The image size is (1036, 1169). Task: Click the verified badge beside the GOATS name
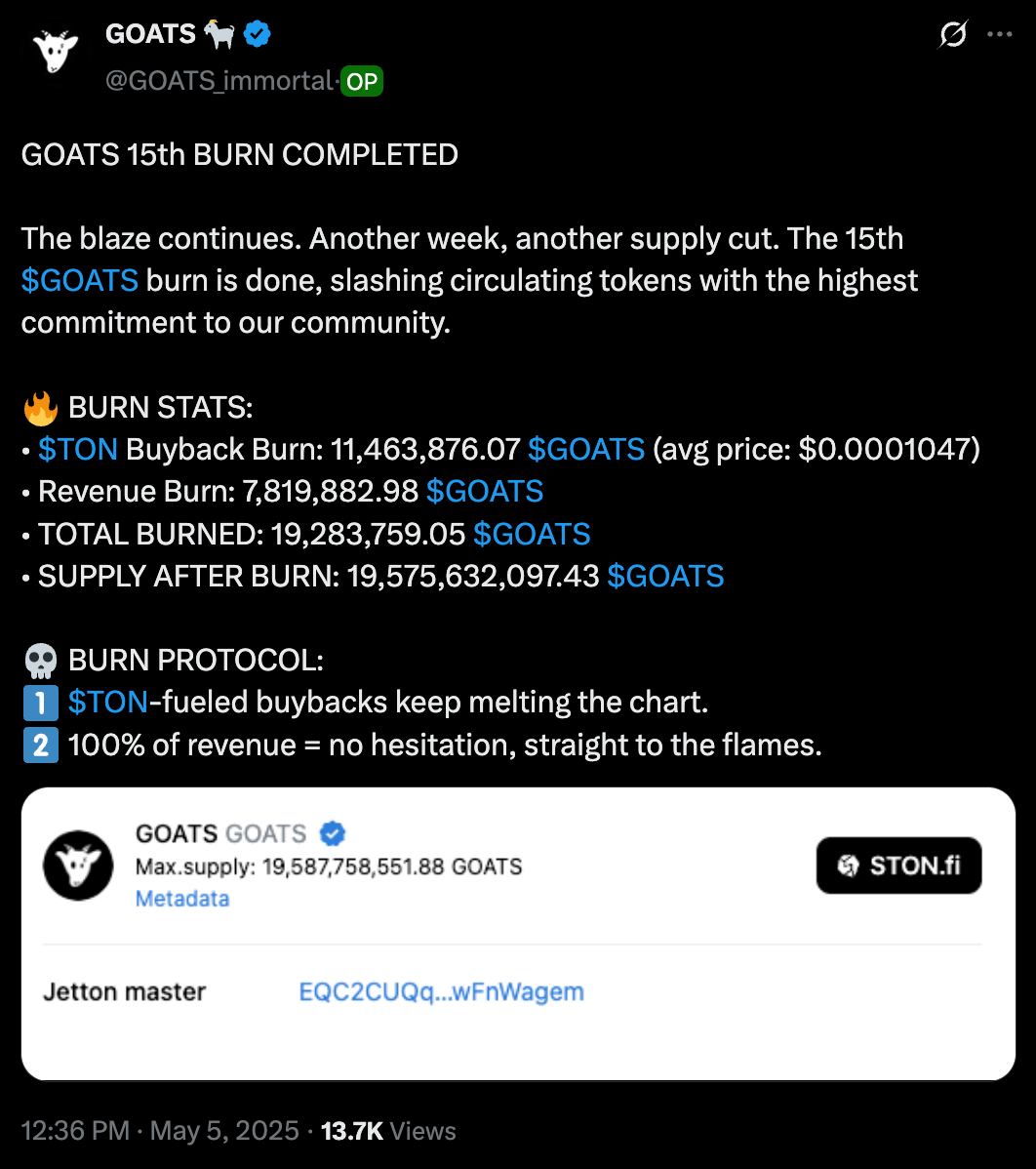coord(258,35)
